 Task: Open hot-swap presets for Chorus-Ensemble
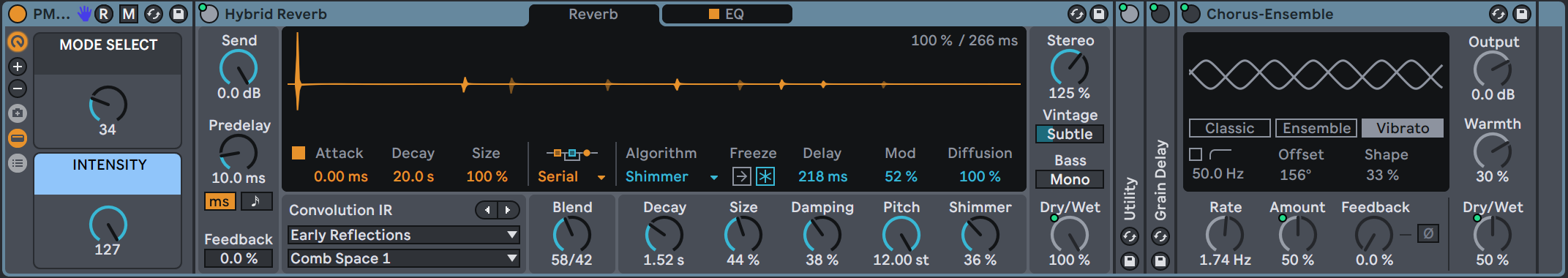coord(1498,14)
